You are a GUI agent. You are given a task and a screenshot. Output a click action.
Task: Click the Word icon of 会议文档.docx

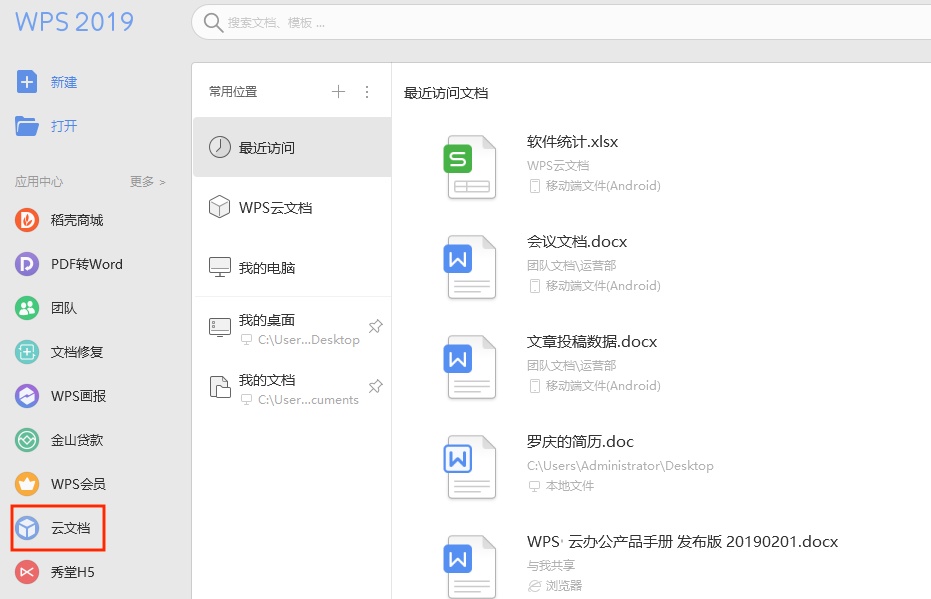(470, 267)
